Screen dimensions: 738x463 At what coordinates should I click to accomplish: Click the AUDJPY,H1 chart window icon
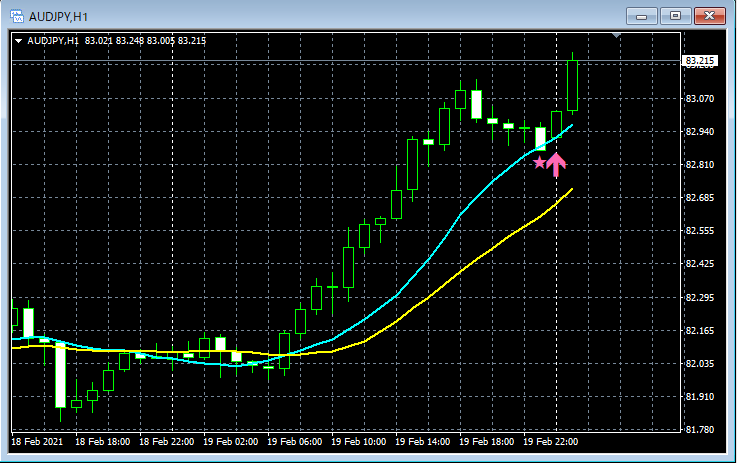17,16
